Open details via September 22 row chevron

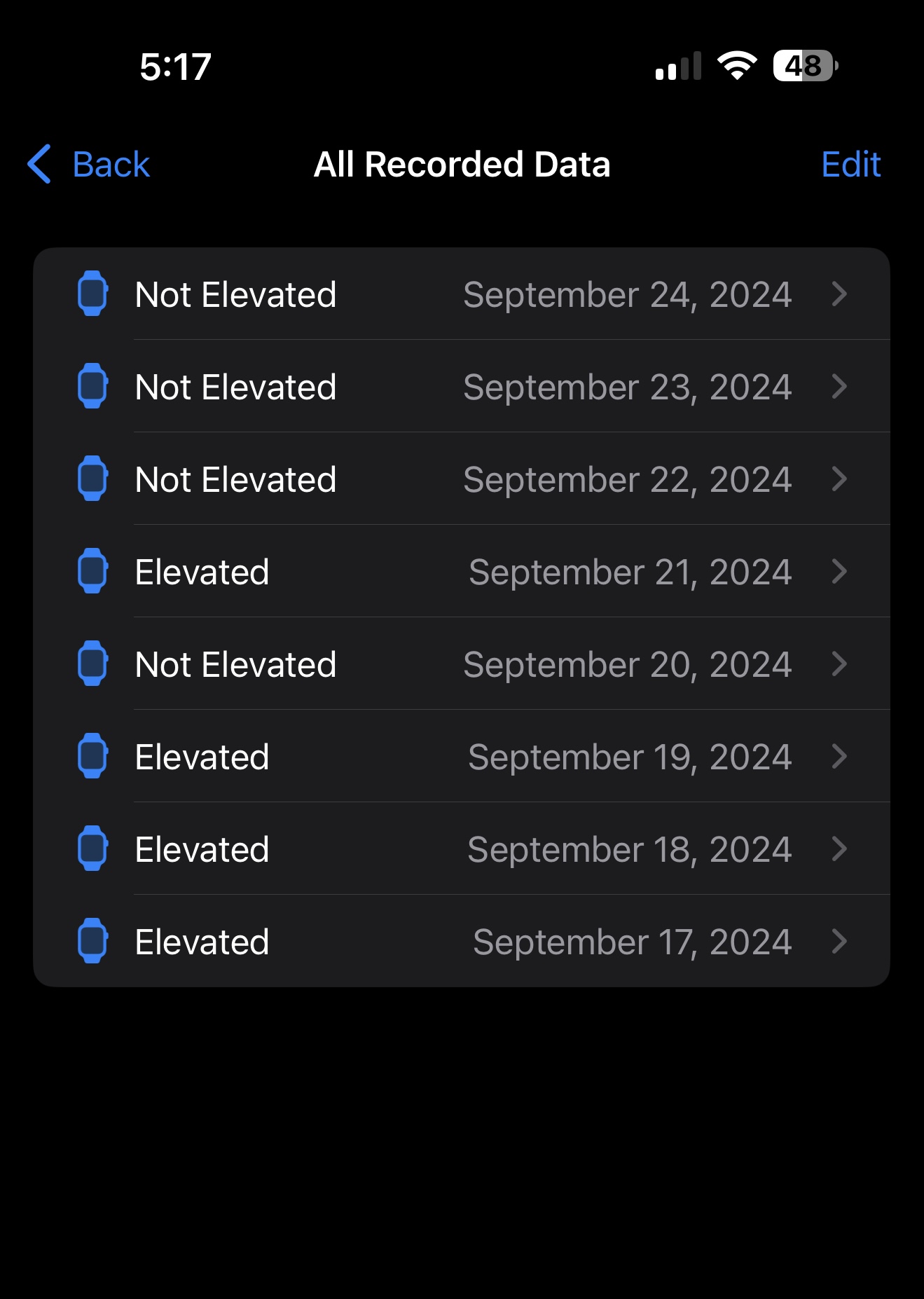pyautogui.click(x=839, y=479)
